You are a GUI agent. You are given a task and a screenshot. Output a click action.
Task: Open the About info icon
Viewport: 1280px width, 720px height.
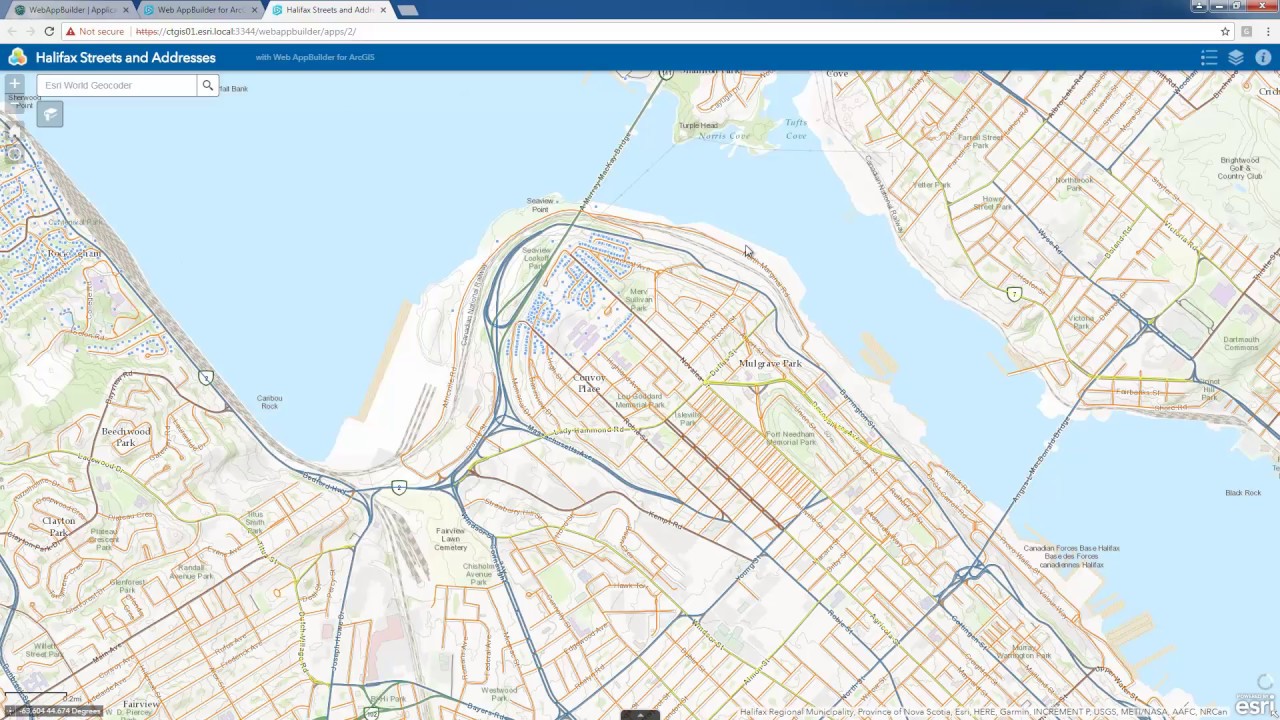click(1263, 57)
